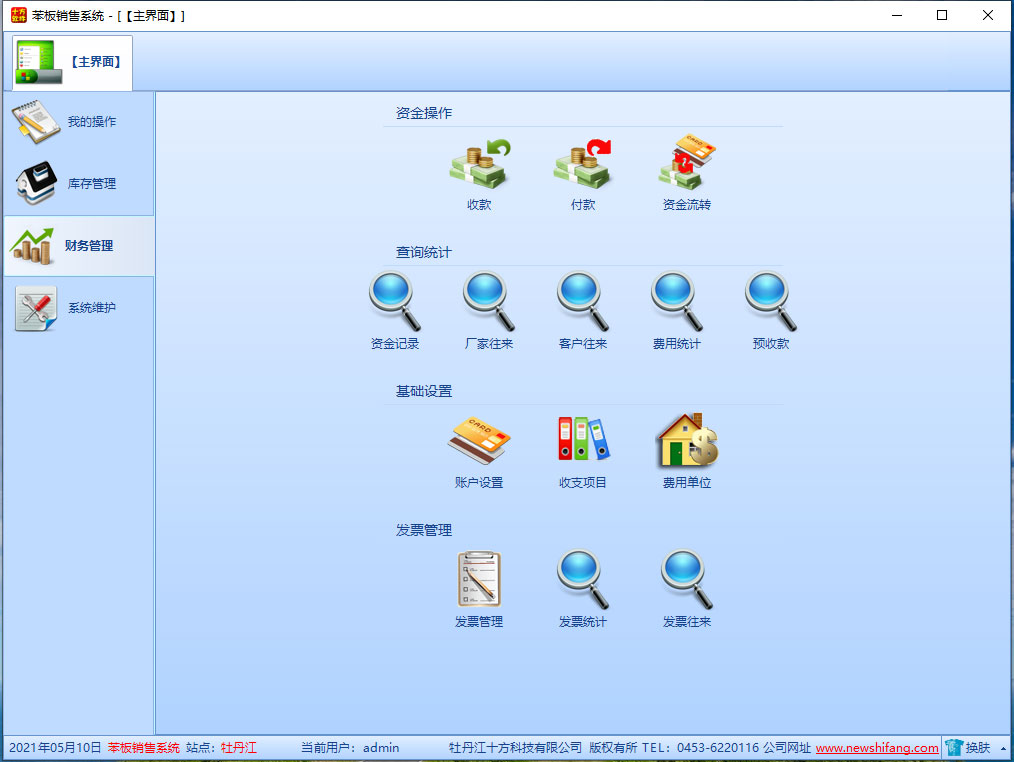
Task: Open the 收款 (receive payment) icon
Action: (479, 165)
